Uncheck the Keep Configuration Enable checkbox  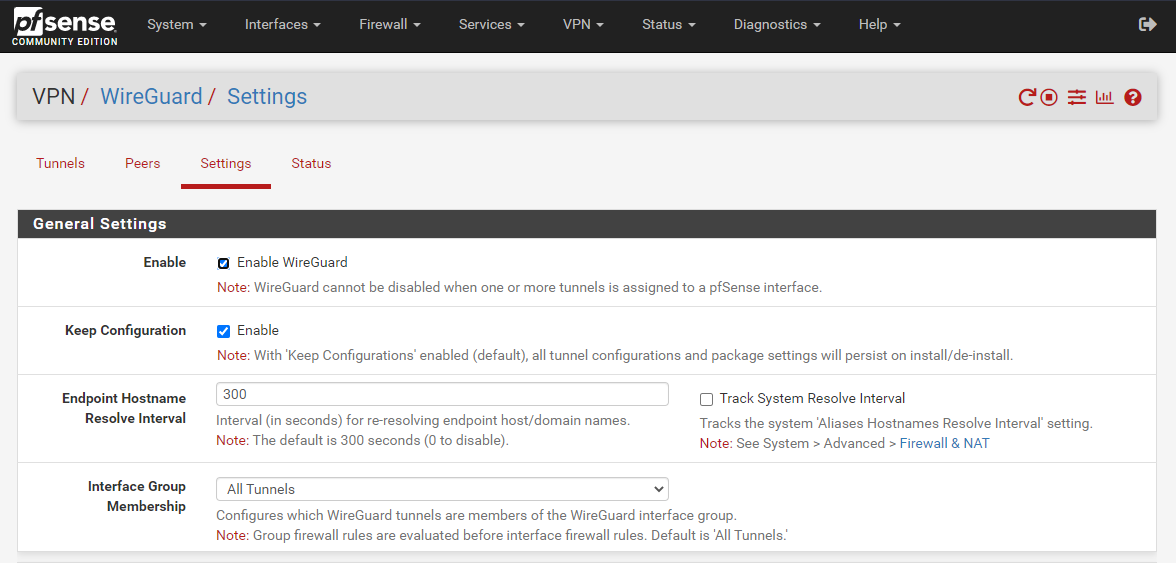[224, 331]
